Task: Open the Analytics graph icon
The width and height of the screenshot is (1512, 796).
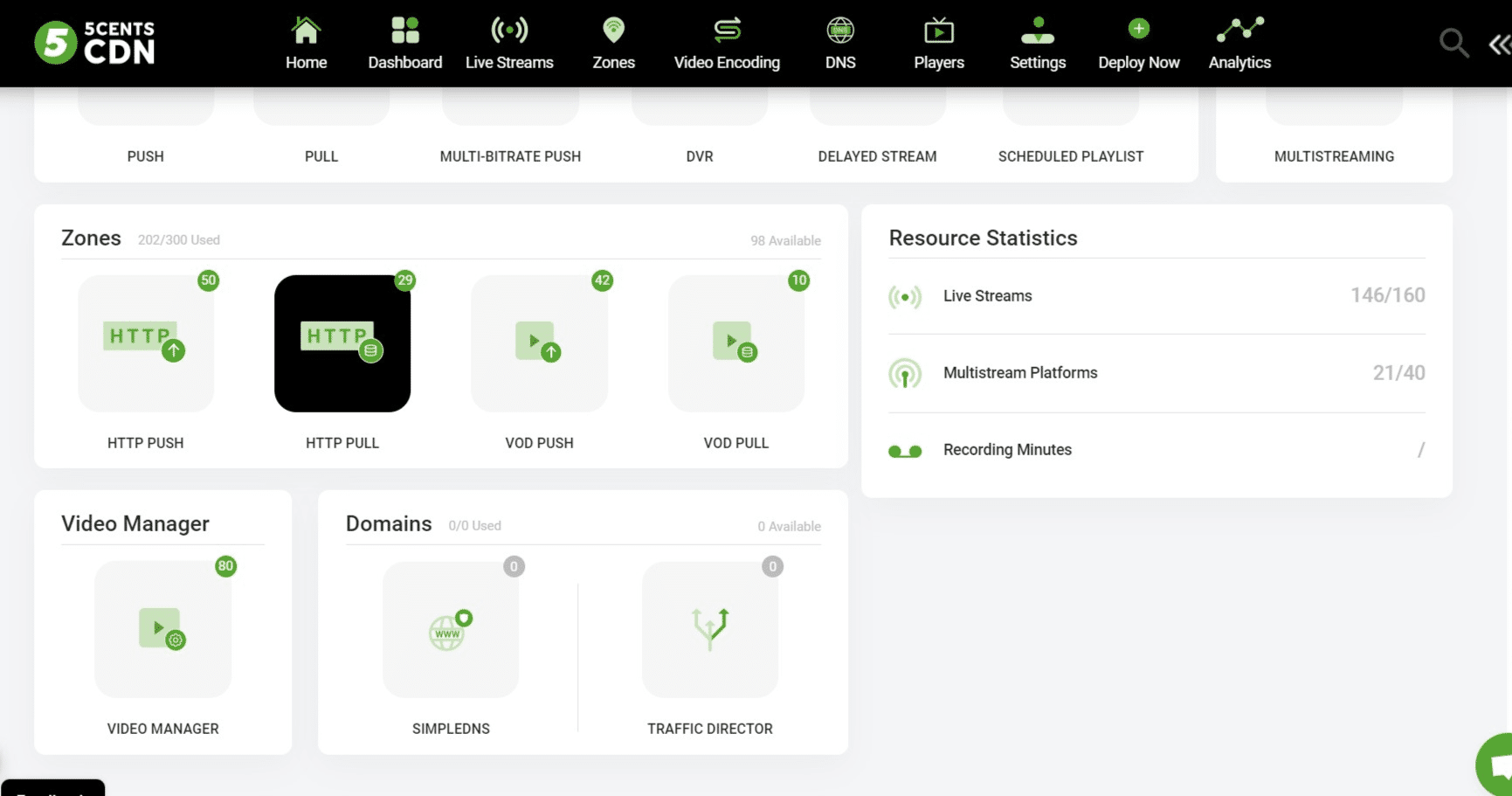Action: pyautogui.click(x=1240, y=30)
